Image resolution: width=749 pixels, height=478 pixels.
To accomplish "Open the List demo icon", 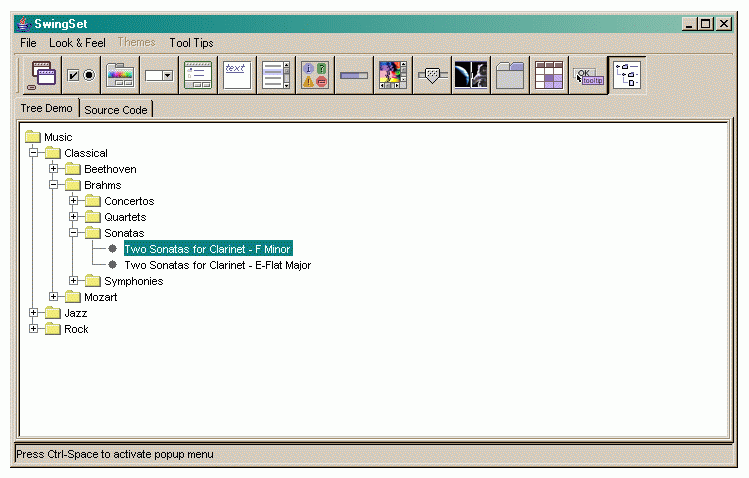I will point(276,75).
